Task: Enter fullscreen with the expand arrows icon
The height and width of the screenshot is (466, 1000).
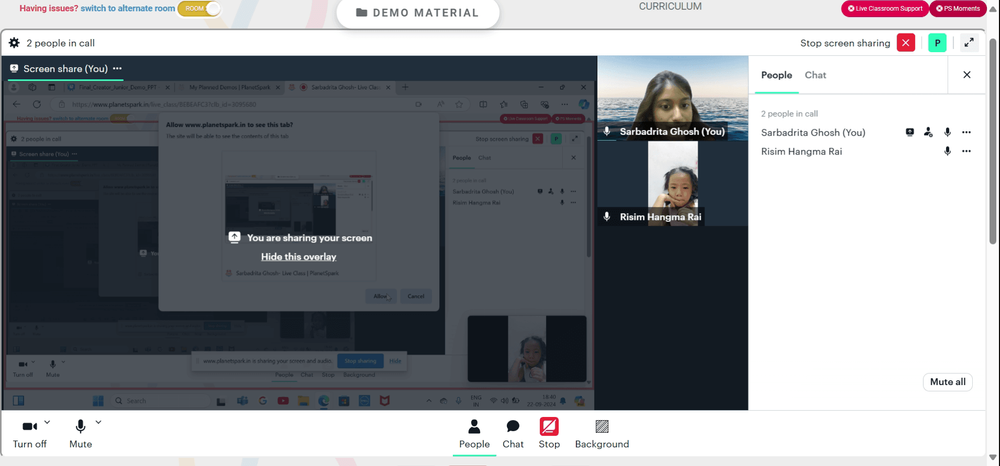Action: (x=969, y=43)
